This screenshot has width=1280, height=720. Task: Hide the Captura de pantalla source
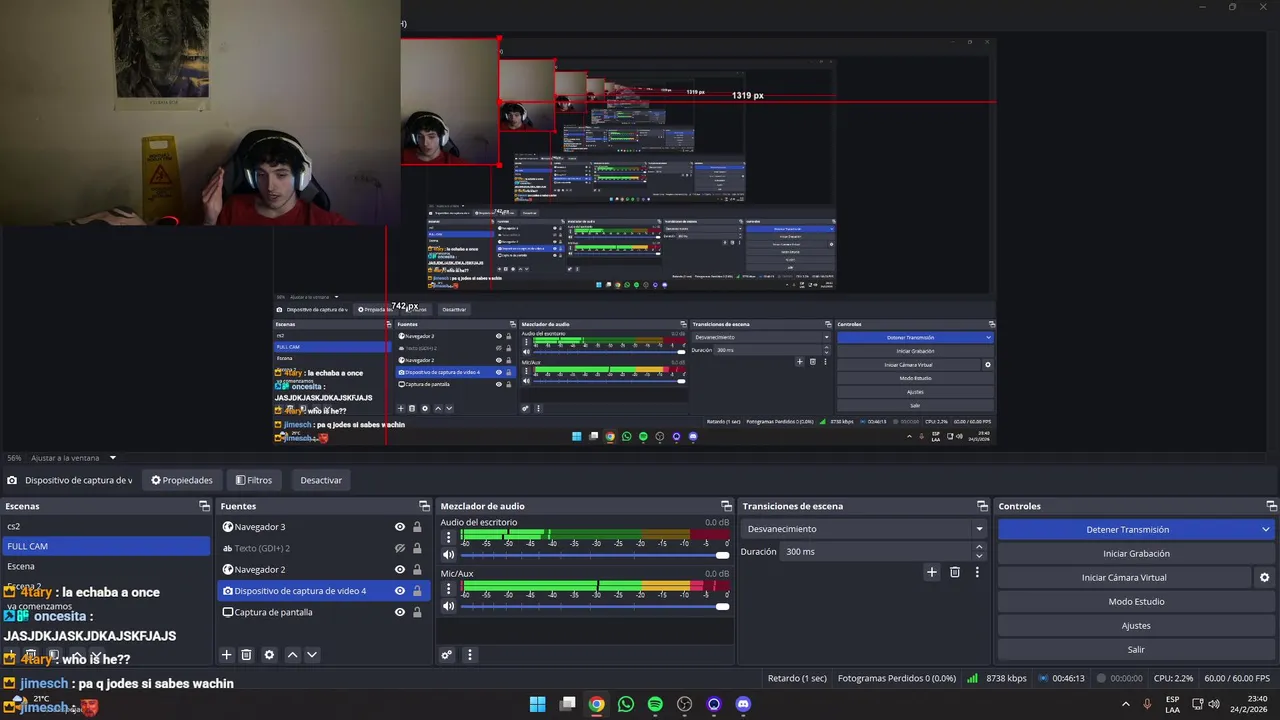(x=400, y=612)
